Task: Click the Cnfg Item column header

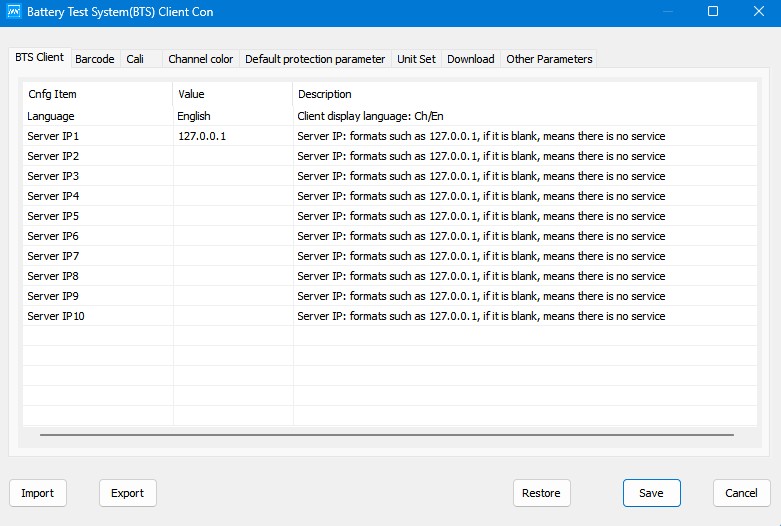Action: point(98,94)
